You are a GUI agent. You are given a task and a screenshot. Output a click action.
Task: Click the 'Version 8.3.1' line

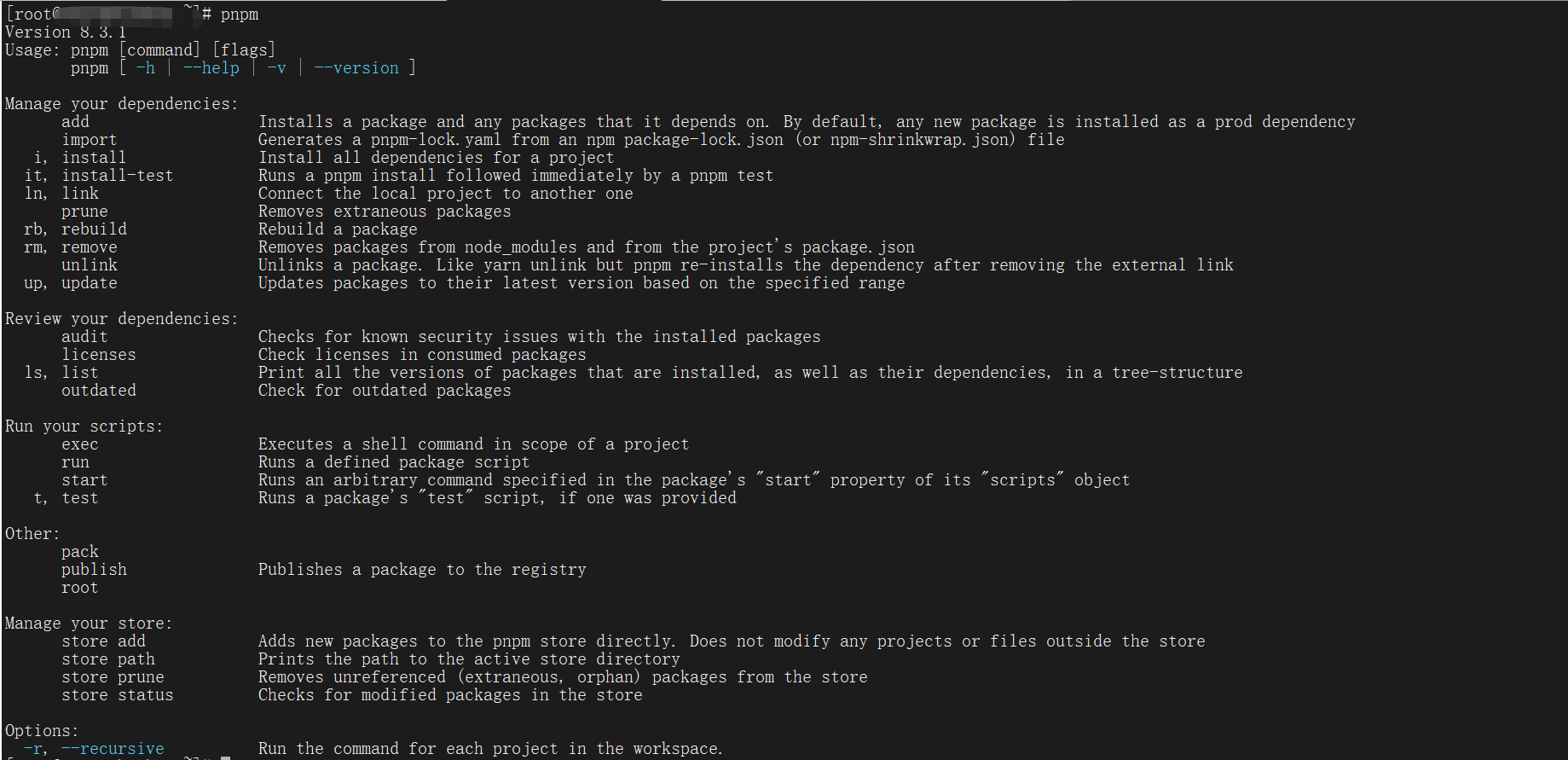tap(66, 32)
